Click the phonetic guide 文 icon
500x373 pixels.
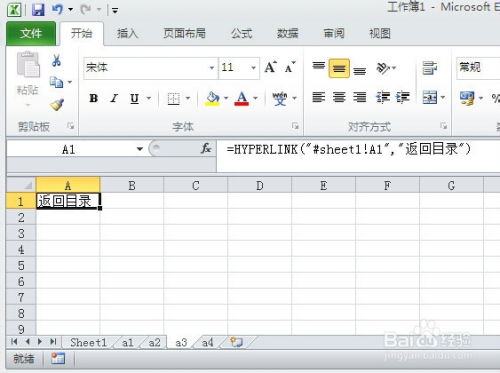(280, 98)
